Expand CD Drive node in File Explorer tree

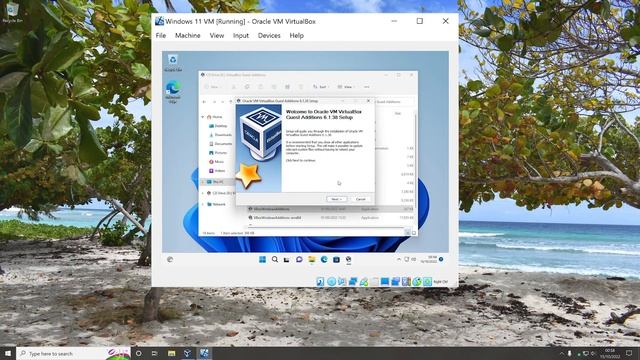(203, 193)
